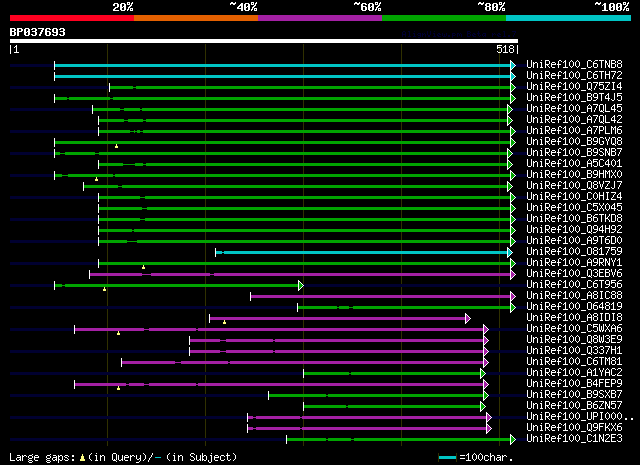Click yellow gap marker under UniRef100_B4FEP9 row
Image resolution: width=640 pixels, height=465 pixels.
[118, 388]
